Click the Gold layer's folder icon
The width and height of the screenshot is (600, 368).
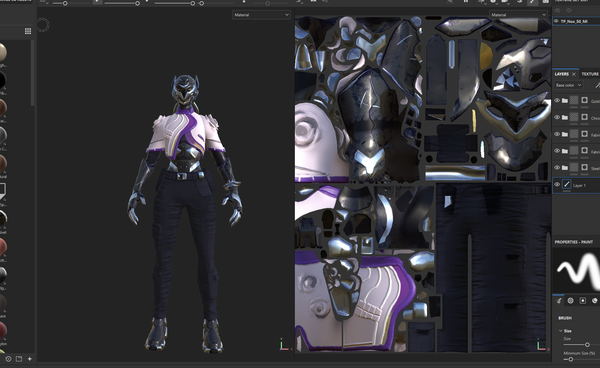[x=565, y=101]
